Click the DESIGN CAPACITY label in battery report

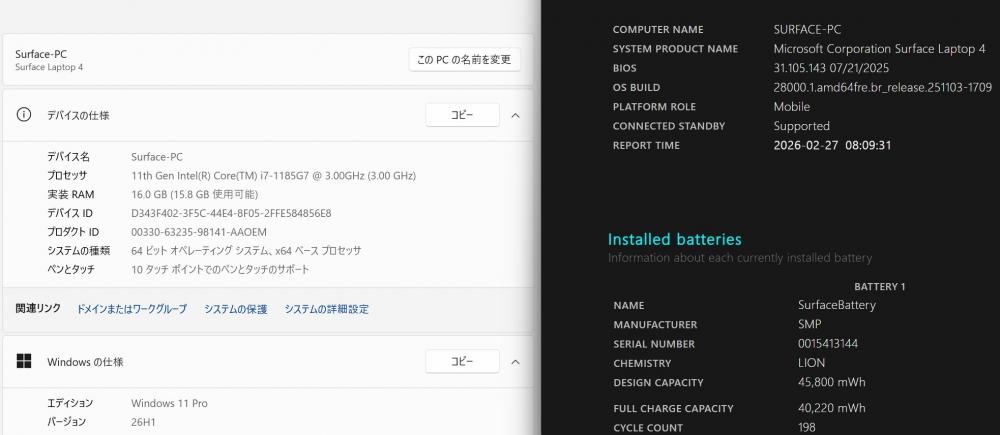(658, 383)
